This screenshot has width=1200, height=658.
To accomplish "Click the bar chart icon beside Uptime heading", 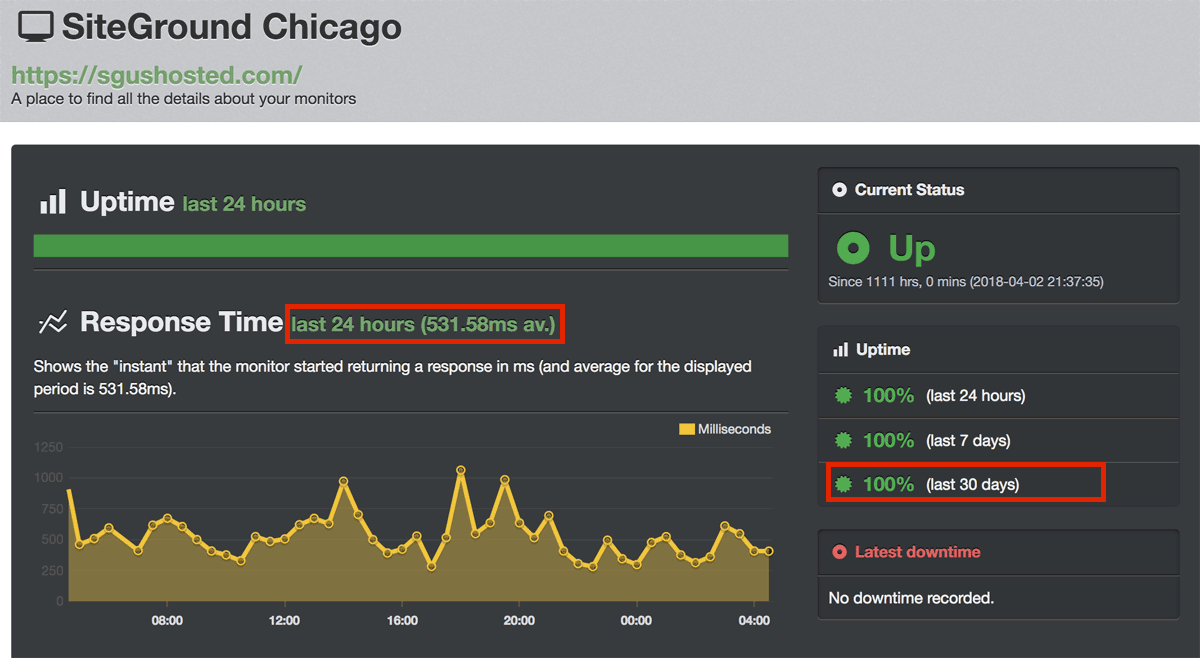I will tap(52, 203).
